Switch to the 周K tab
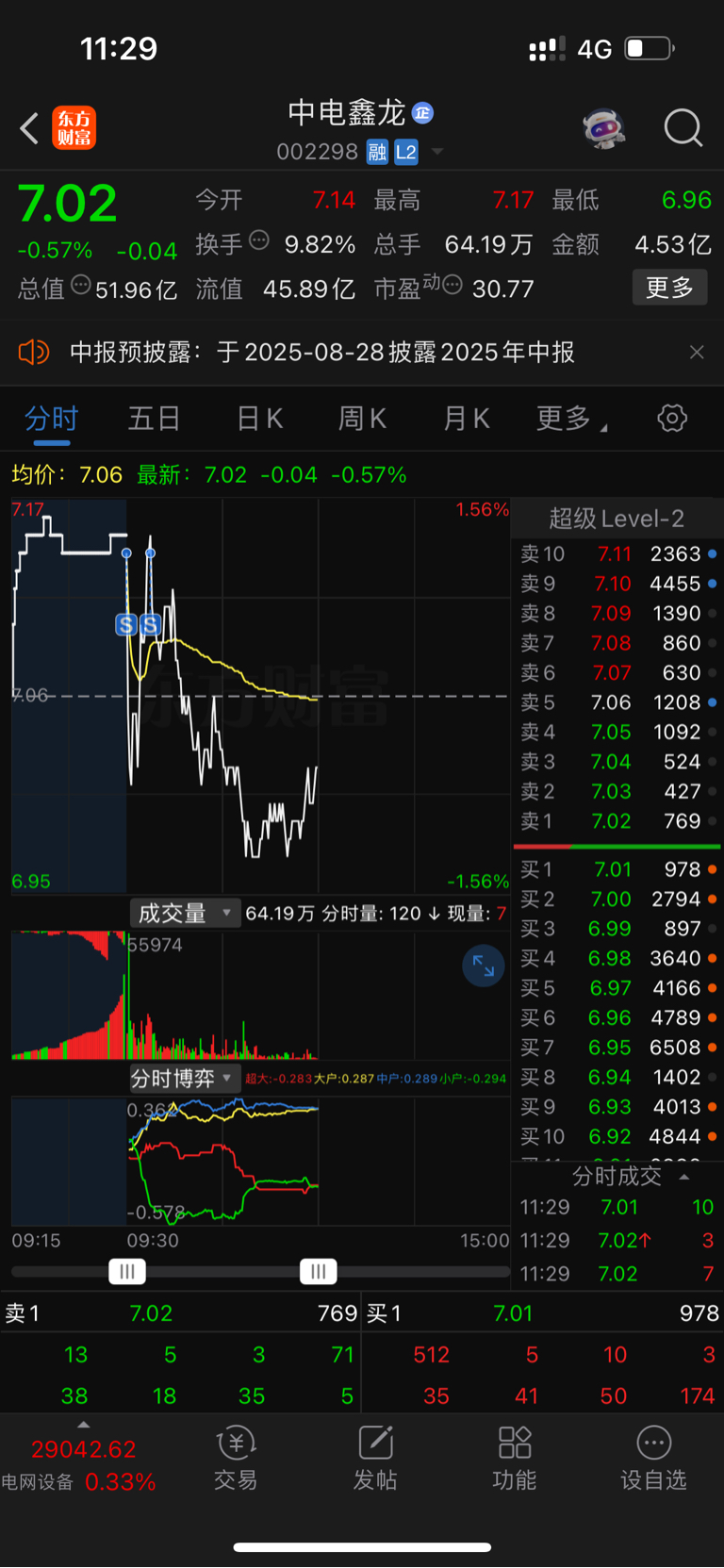This screenshot has height=1568, width=724. coord(363,418)
